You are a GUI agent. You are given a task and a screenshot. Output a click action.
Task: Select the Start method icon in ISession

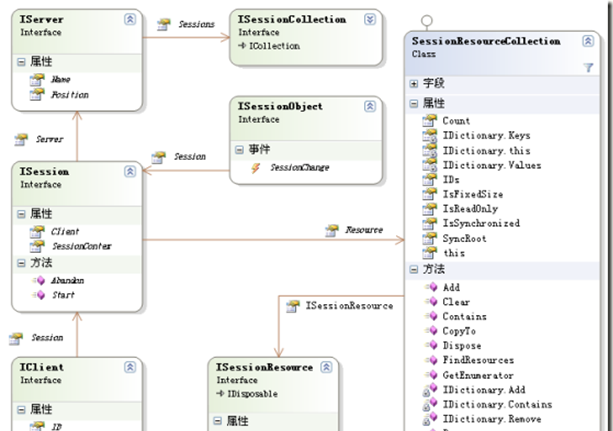click(39, 295)
